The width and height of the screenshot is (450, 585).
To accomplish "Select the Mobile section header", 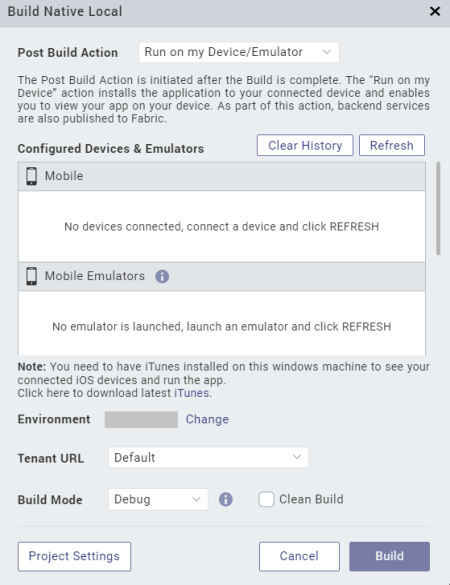I will (222, 176).
